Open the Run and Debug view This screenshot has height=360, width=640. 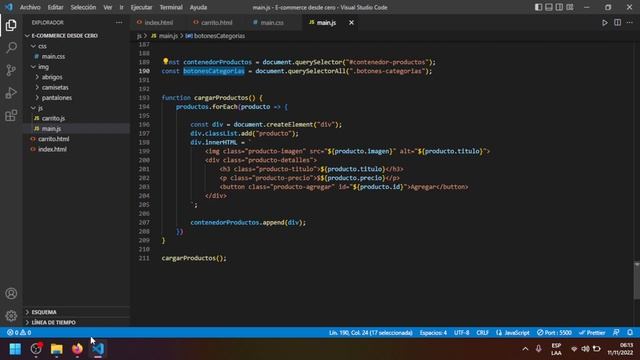click(11, 93)
